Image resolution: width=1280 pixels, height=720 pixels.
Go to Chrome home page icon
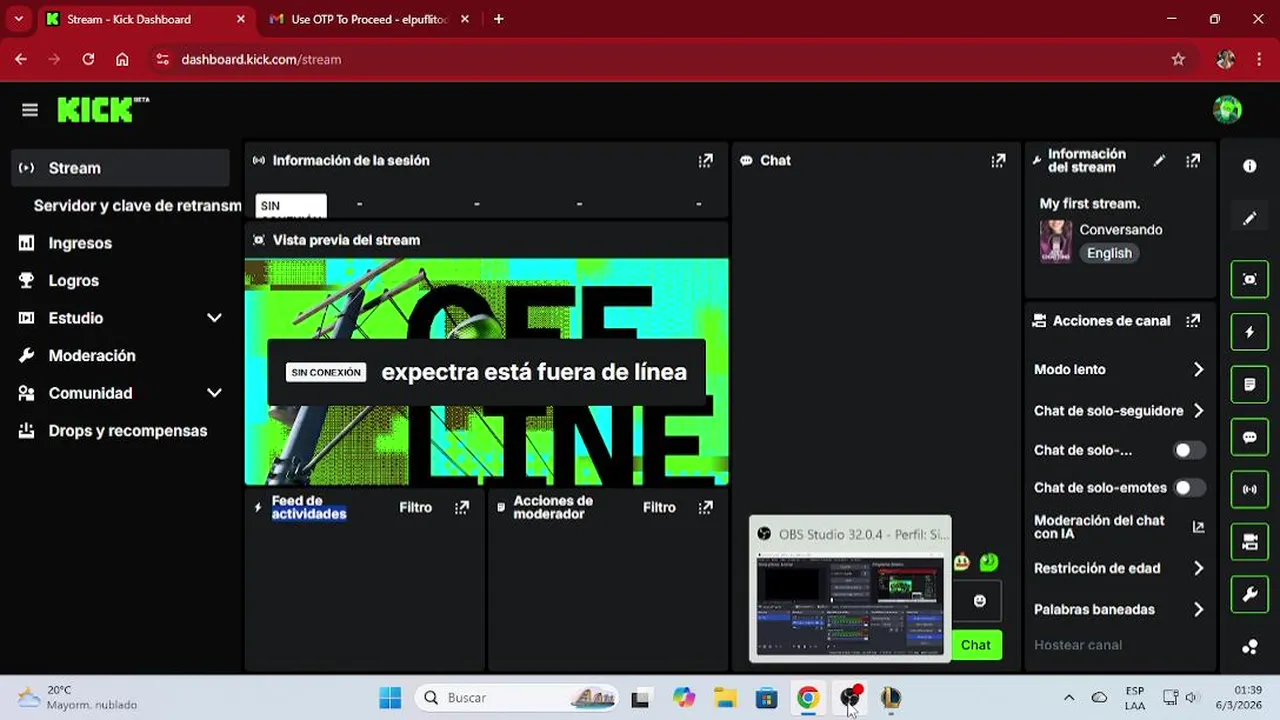click(122, 59)
